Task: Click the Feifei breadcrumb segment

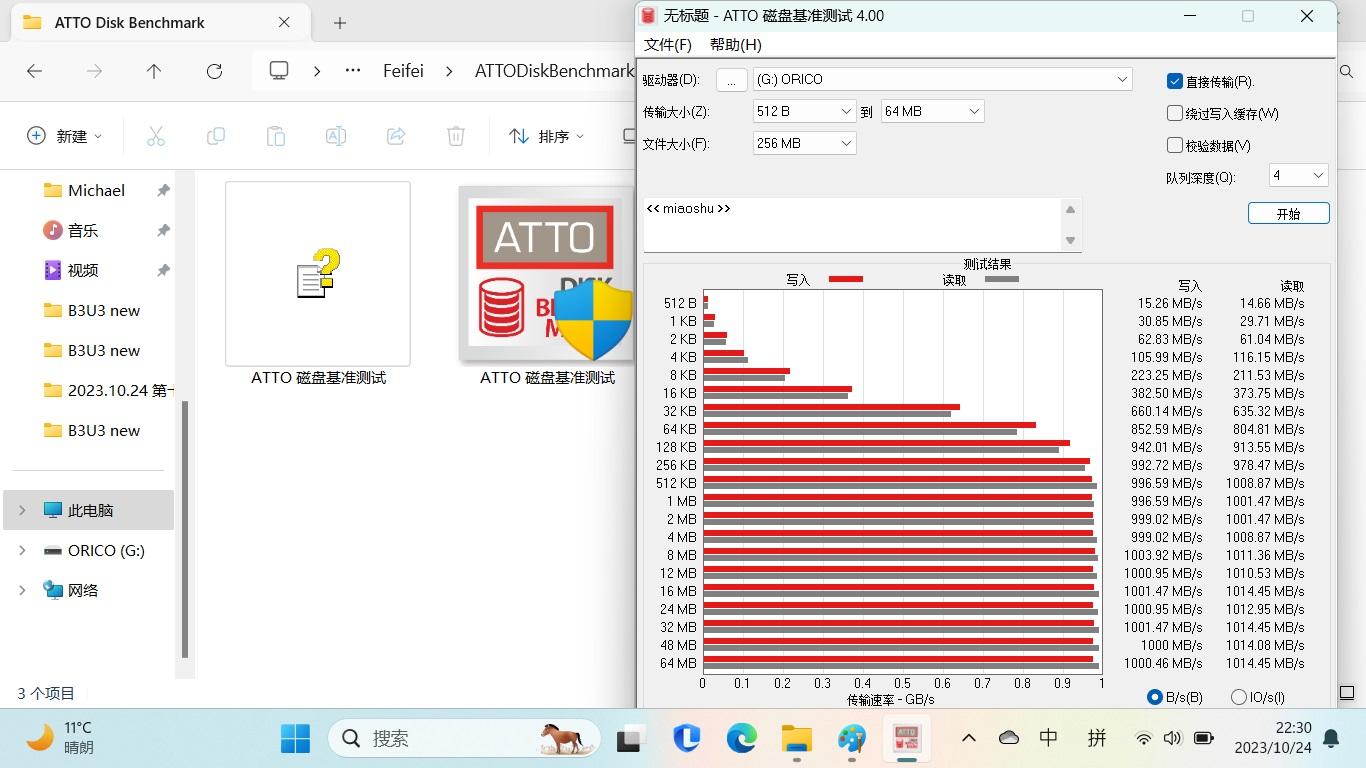Action: point(404,71)
